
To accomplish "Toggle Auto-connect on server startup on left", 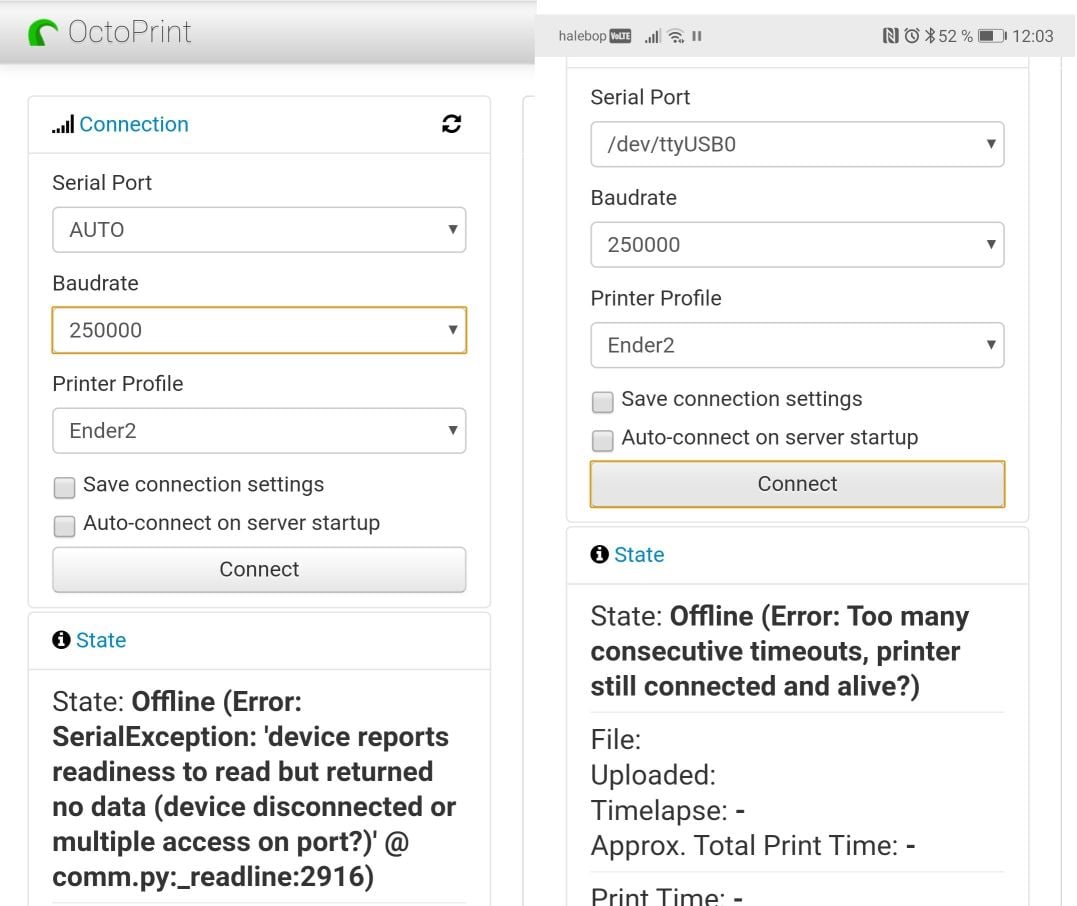I will coord(65,526).
